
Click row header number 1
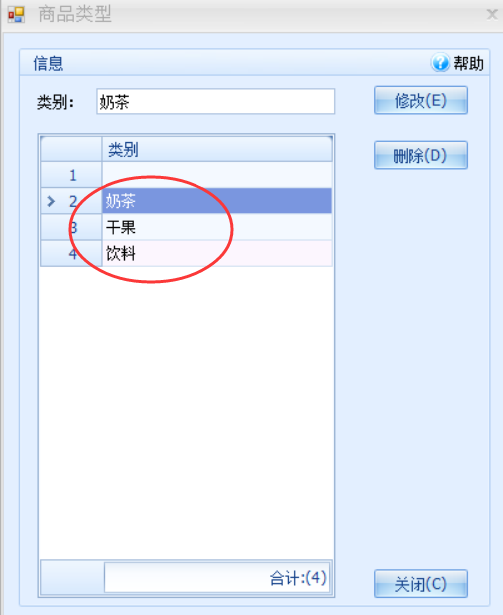tap(71, 175)
